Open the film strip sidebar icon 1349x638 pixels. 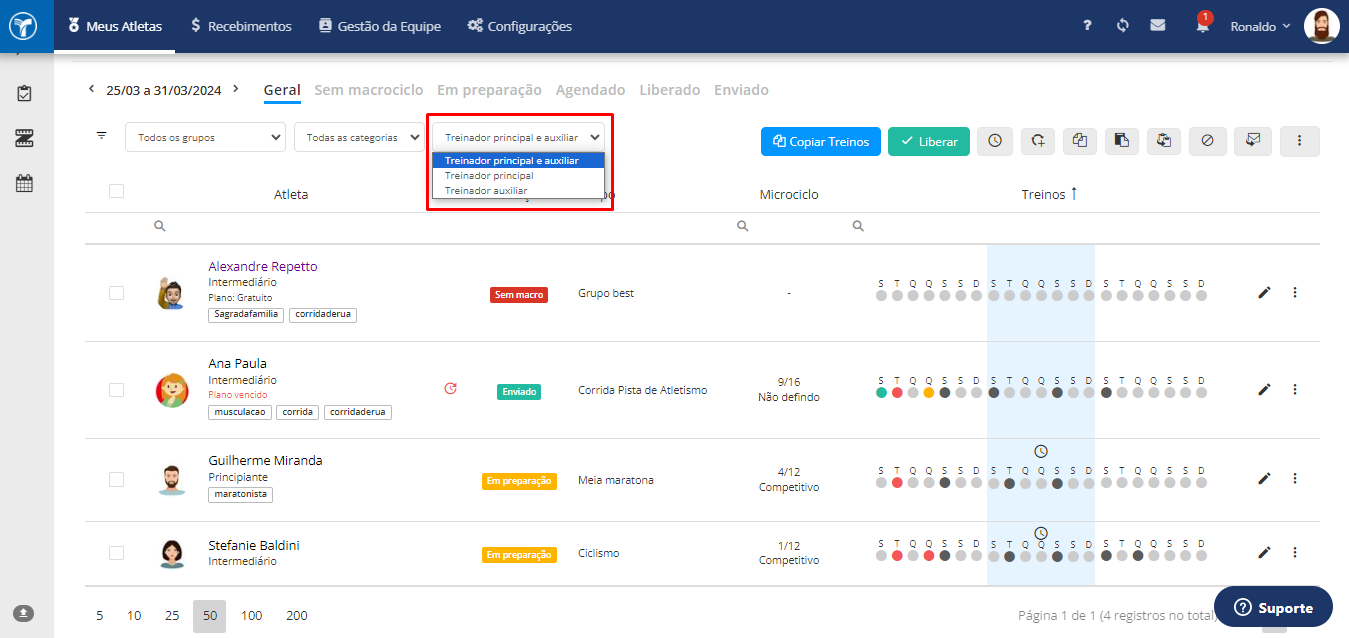tap(25, 138)
